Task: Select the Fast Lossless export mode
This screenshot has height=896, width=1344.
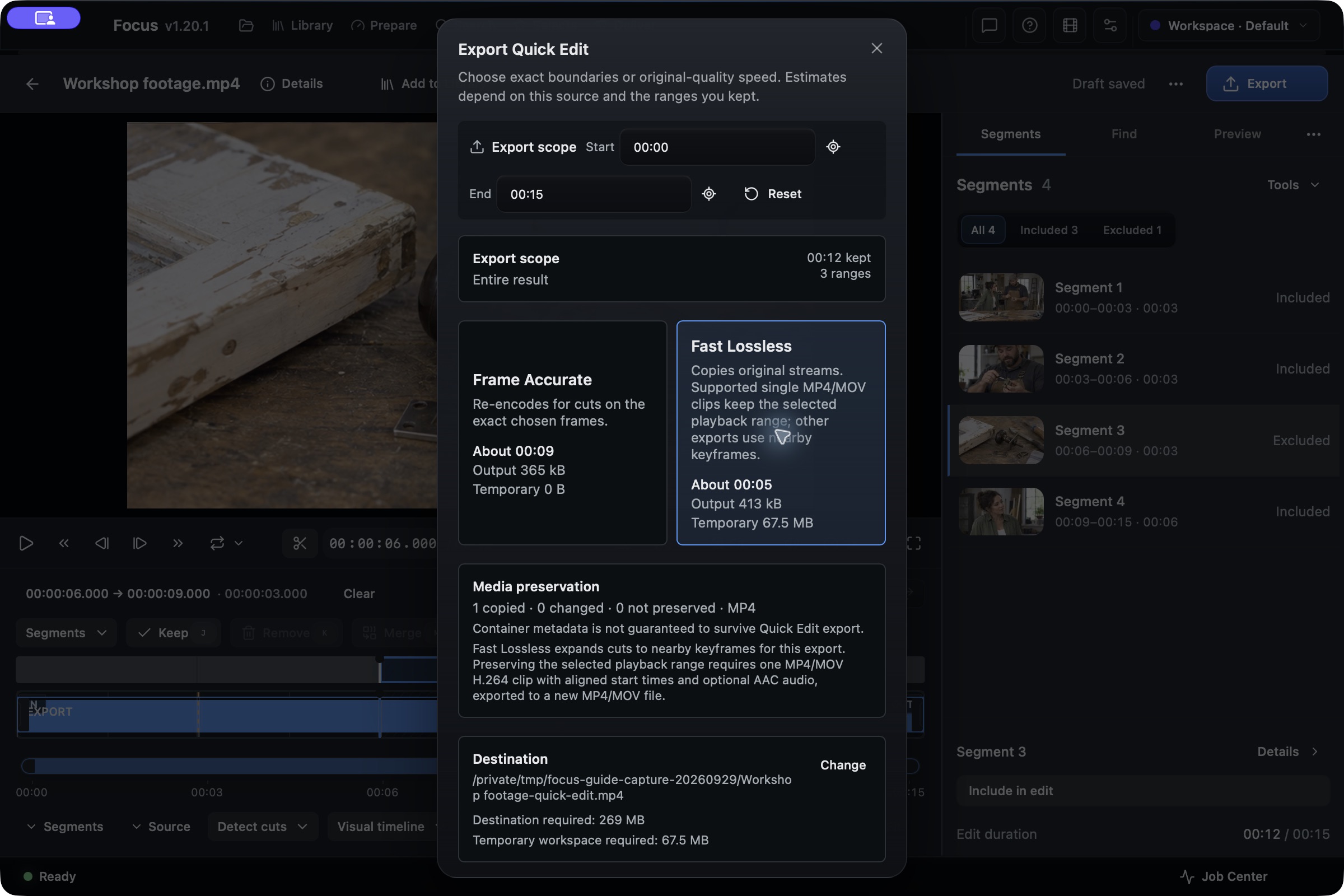Action: 781,432
